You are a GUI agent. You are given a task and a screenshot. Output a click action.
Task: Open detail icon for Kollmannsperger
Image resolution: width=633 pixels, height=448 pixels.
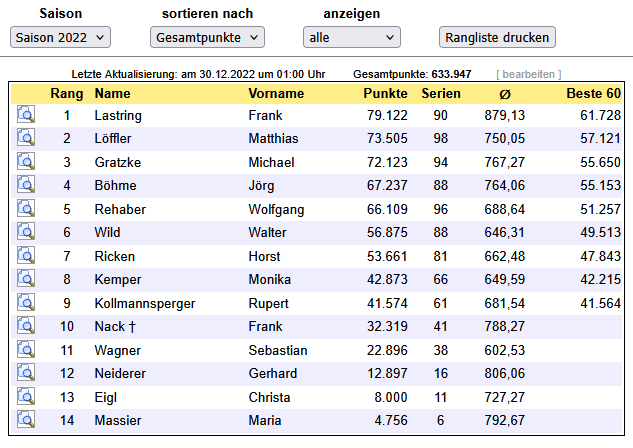(26, 303)
